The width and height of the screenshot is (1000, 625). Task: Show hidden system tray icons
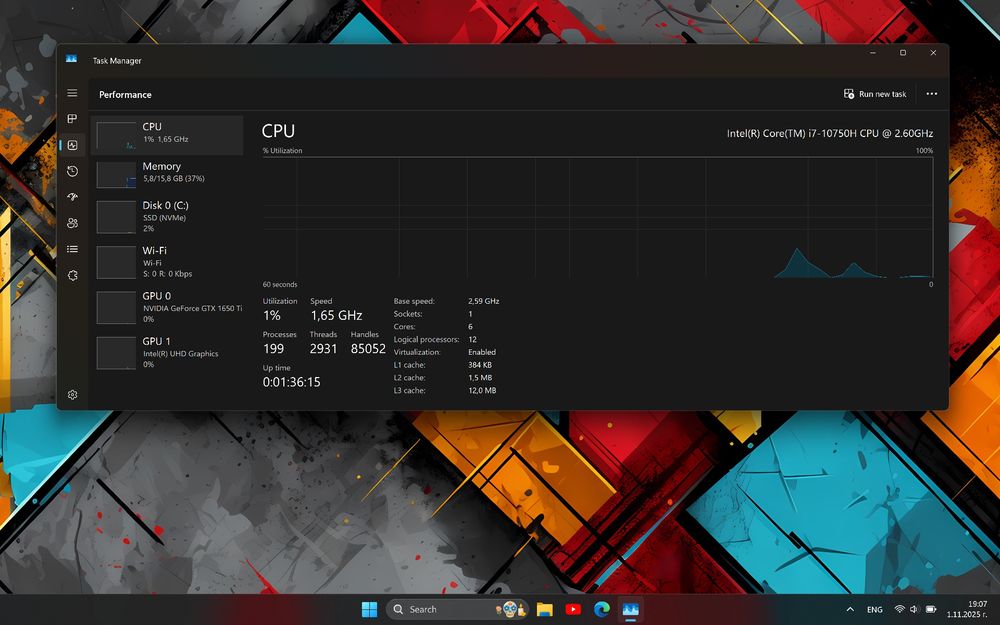tap(849, 610)
